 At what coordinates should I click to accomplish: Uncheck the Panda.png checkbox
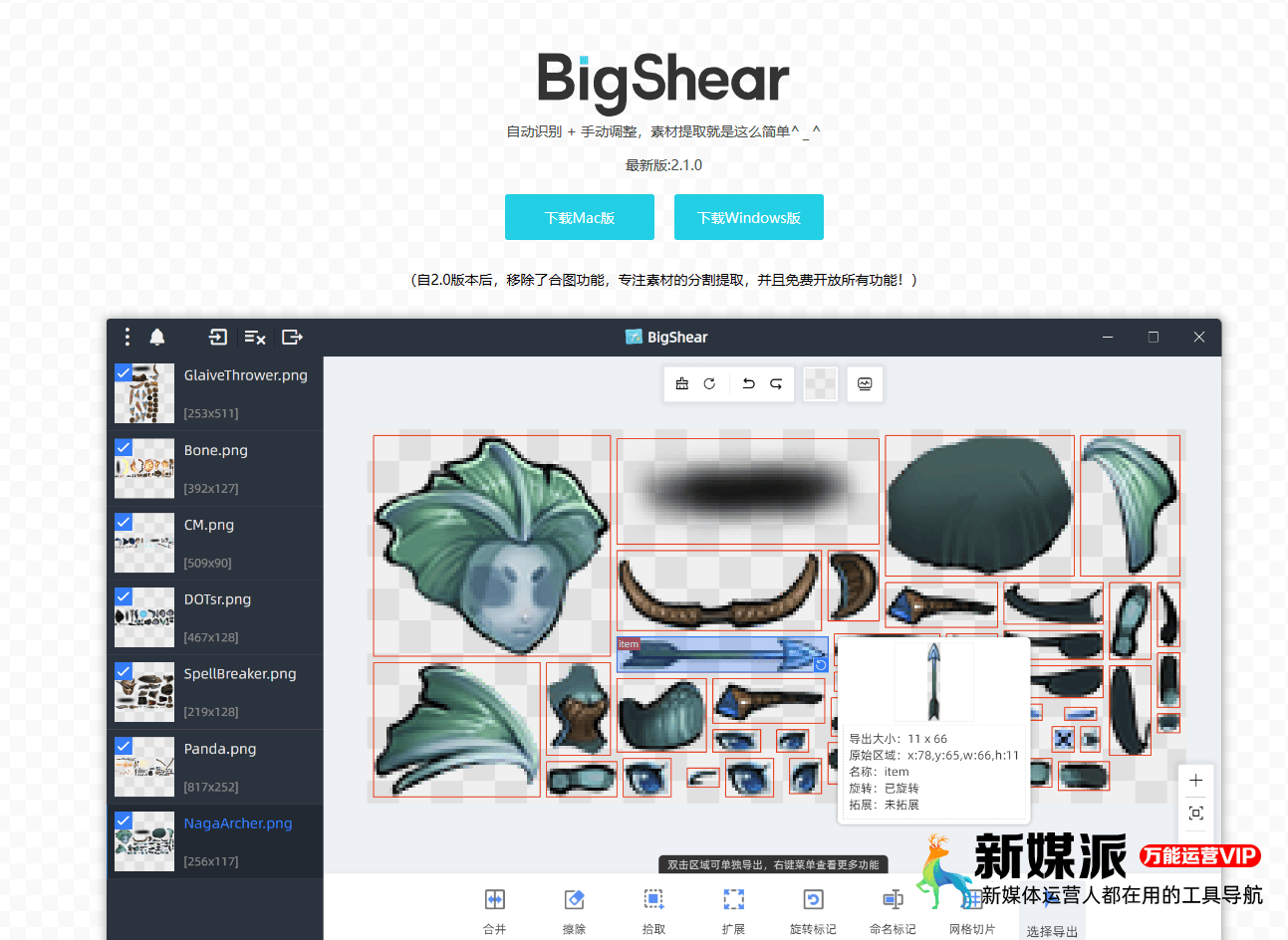[x=124, y=745]
